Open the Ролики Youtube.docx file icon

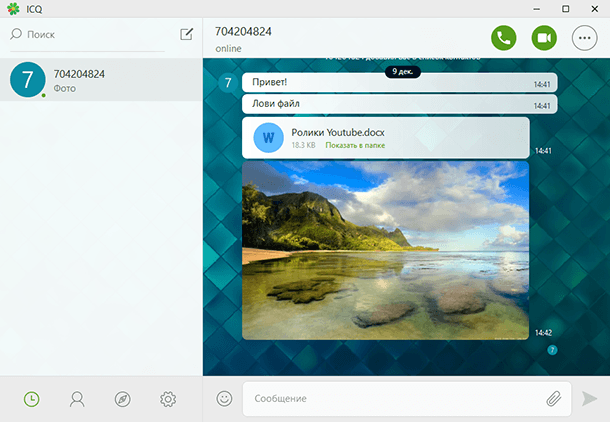click(x=268, y=137)
